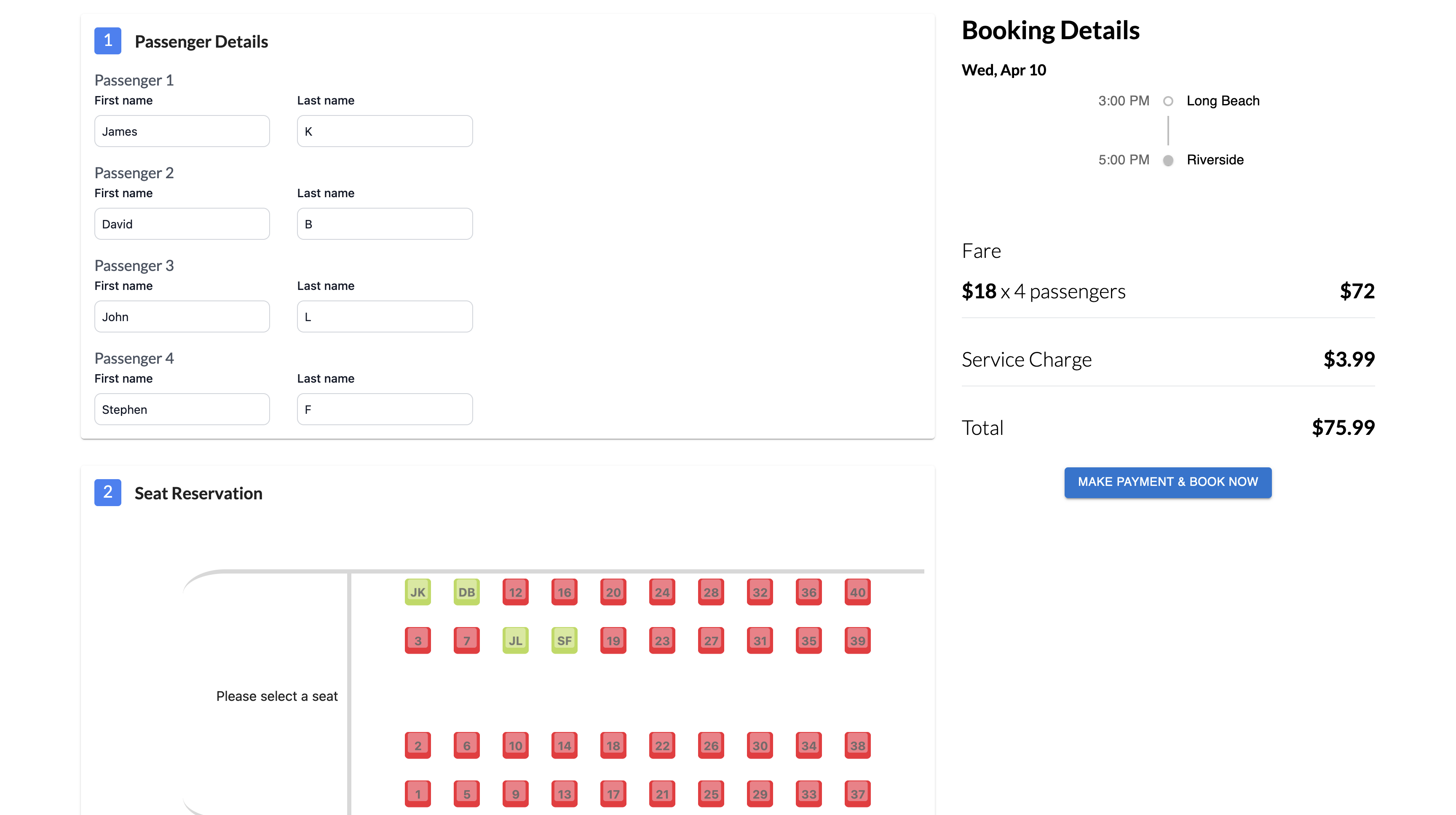The image size is (1456, 815).
Task: Select seat 12 in the top row
Action: click(x=515, y=592)
